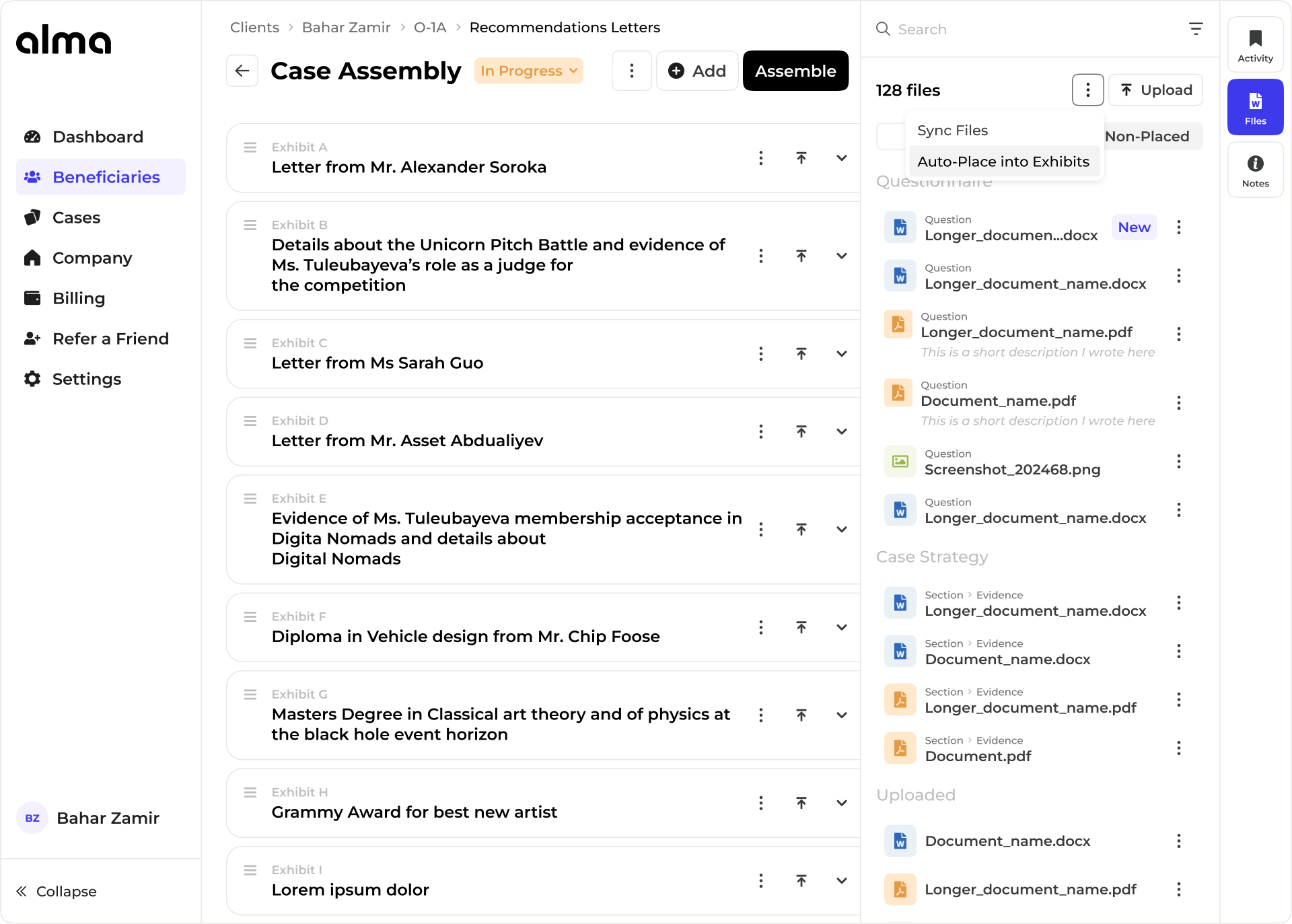Grab the Exhibit E drag handle
Screen dimensions: 1292x924
point(250,499)
